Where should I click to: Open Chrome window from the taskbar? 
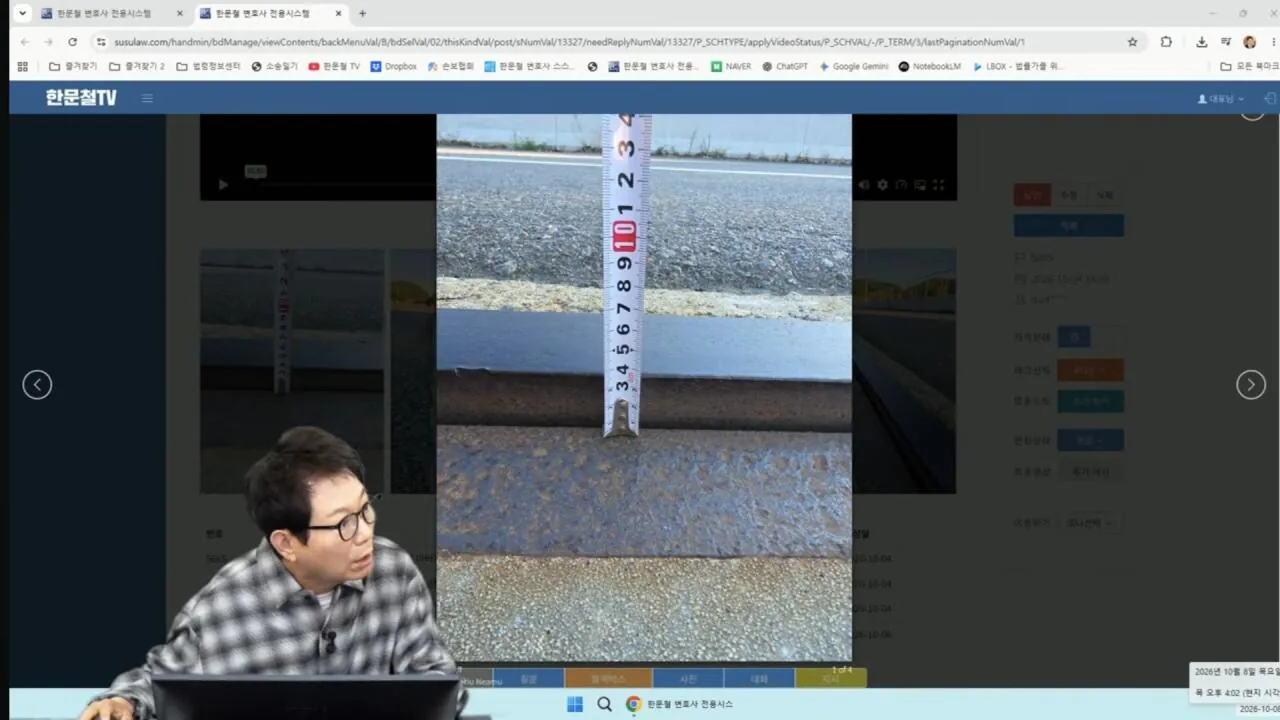click(680, 704)
